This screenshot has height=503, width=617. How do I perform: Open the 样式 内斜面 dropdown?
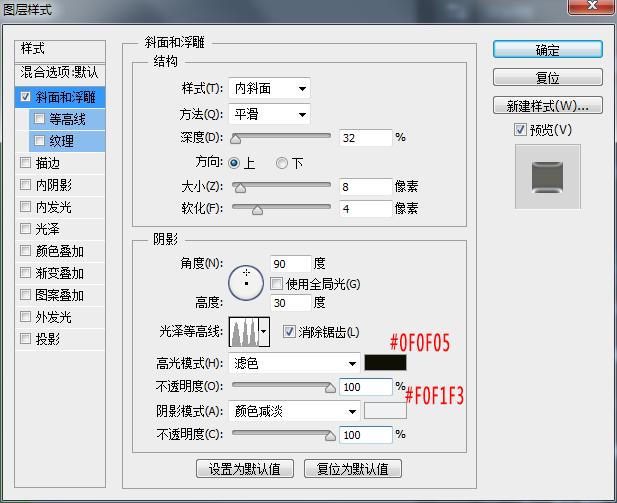tap(269, 88)
